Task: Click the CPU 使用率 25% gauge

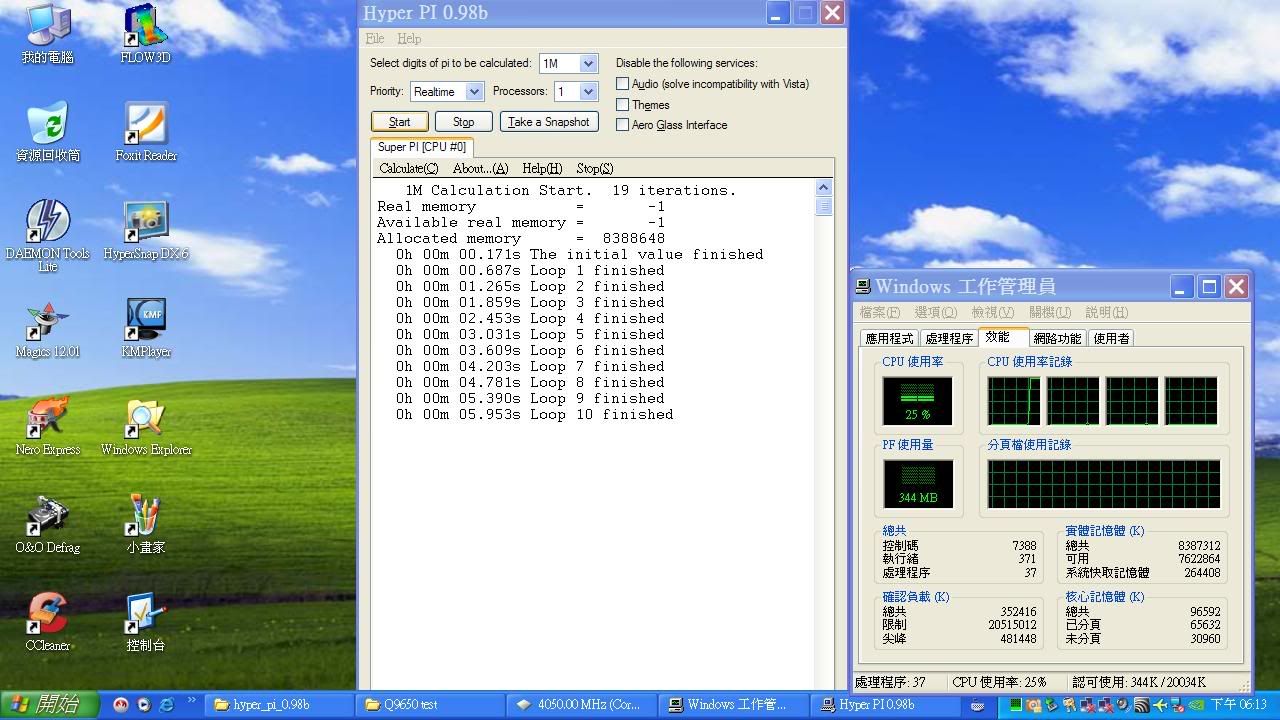Action: [917, 401]
